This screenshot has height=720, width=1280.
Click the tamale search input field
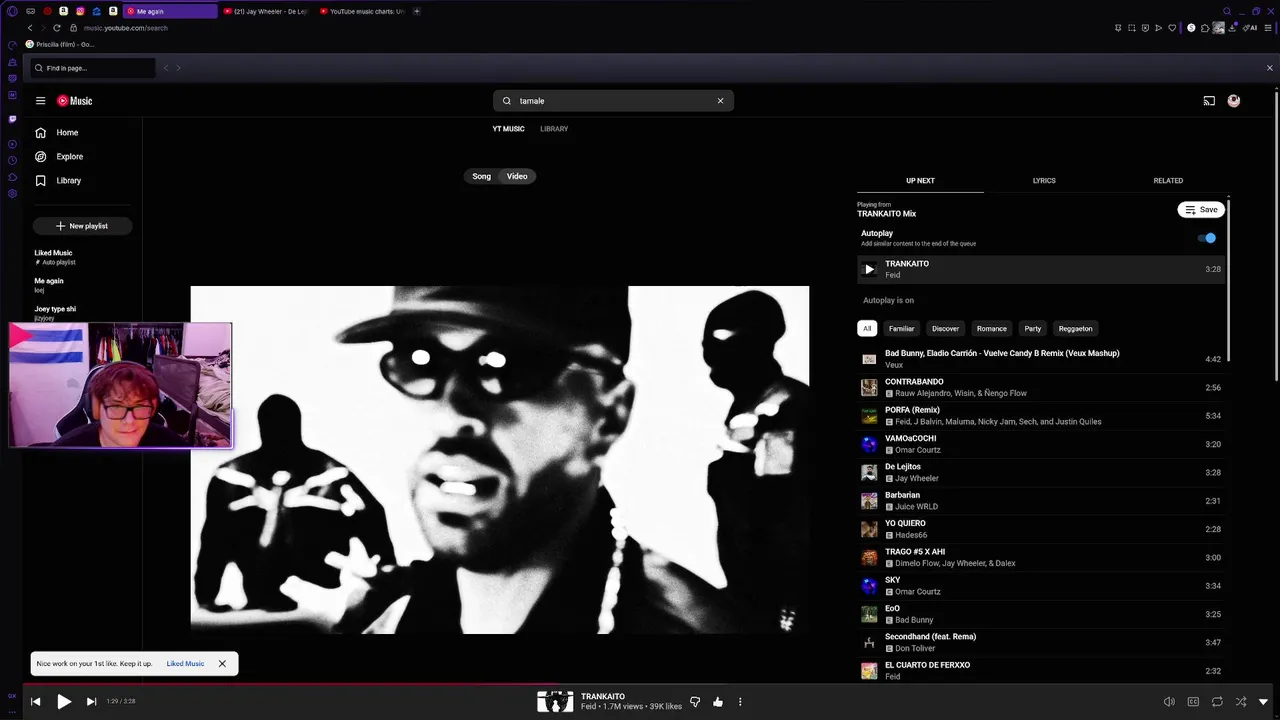pyautogui.click(x=614, y=101)
